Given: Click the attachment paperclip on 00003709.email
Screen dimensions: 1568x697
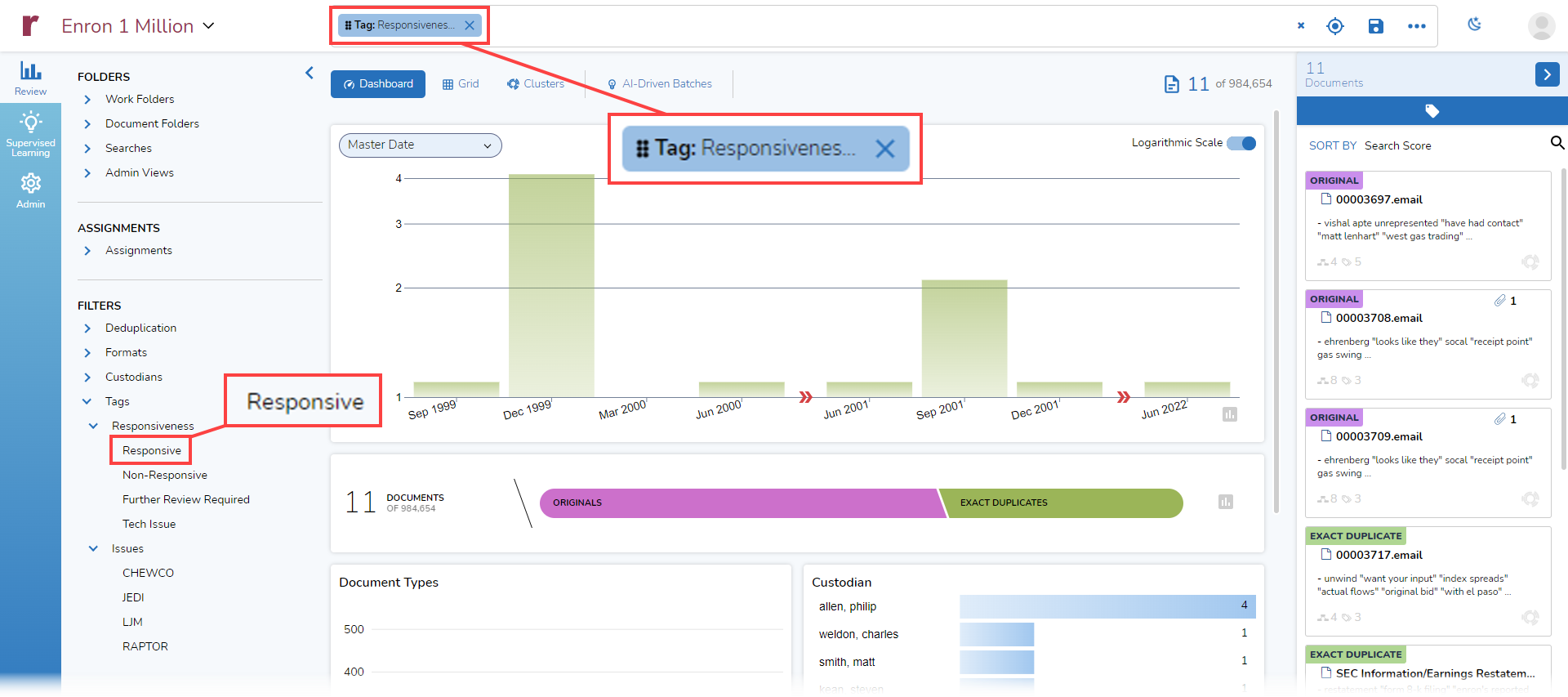Looking at the screenshot, I should 1500,419.
